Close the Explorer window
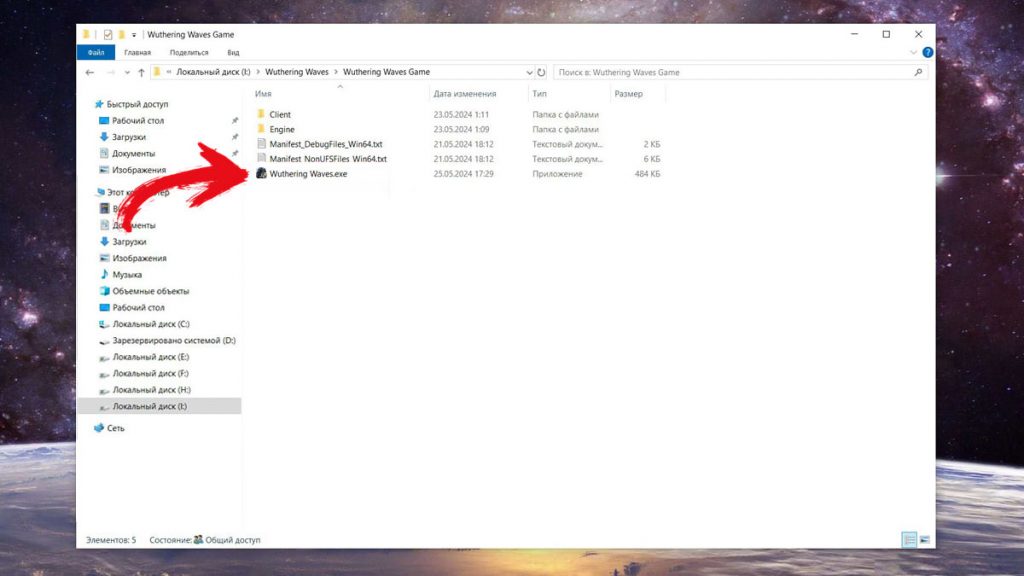 click(x=918, y=34)
